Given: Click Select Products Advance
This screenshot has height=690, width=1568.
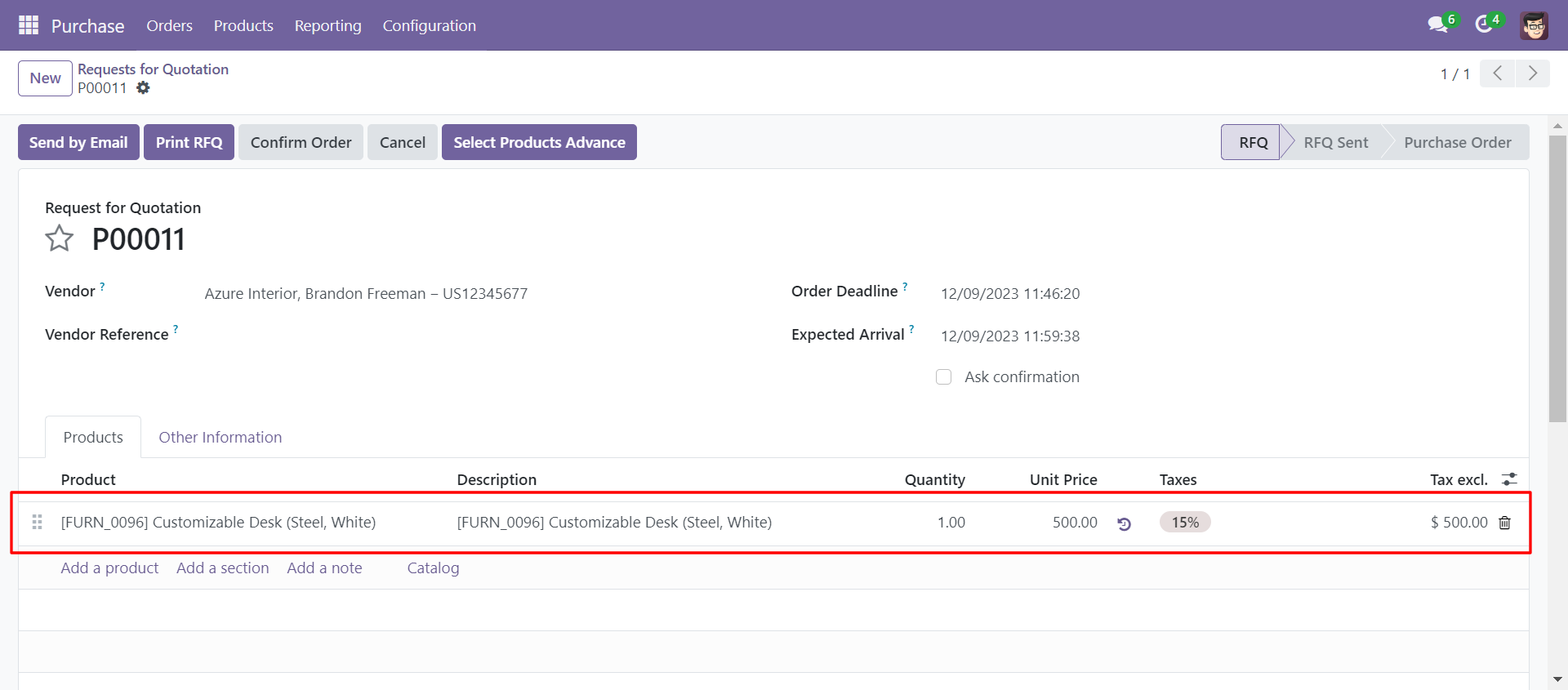Looking at the screenshot, I should [x=539, y=142].
